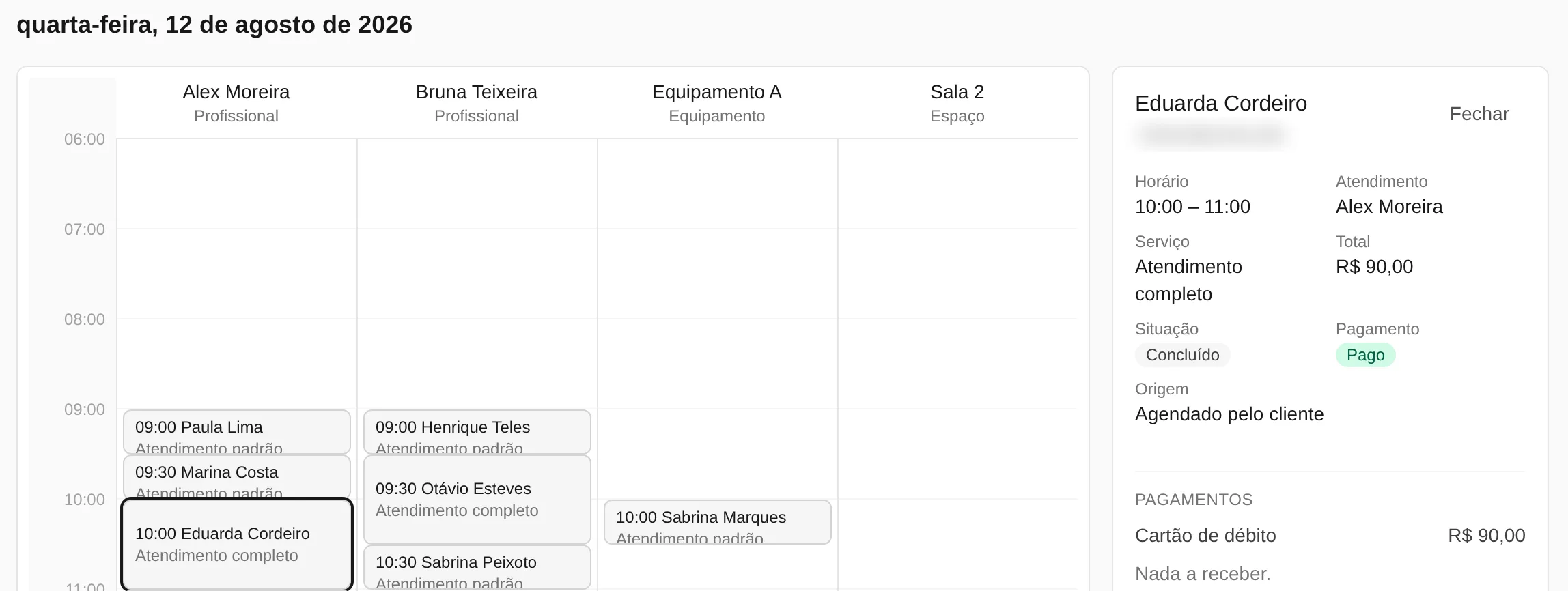Select the Sala 2 column header
Screen dimensions: 1568x591
click(957, 103)
